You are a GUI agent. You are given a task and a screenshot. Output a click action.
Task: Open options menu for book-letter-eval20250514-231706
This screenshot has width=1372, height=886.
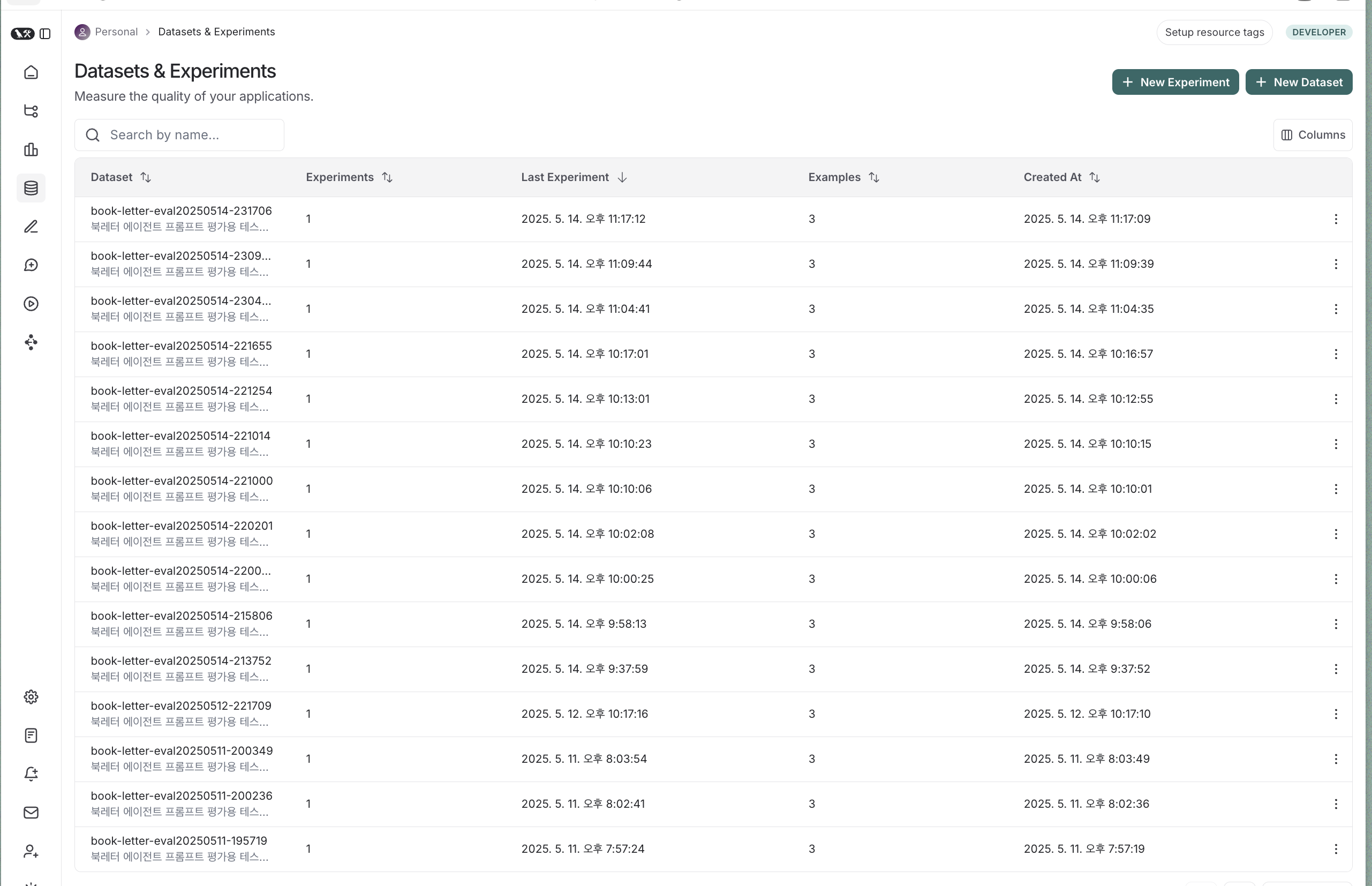point(1336,219)
